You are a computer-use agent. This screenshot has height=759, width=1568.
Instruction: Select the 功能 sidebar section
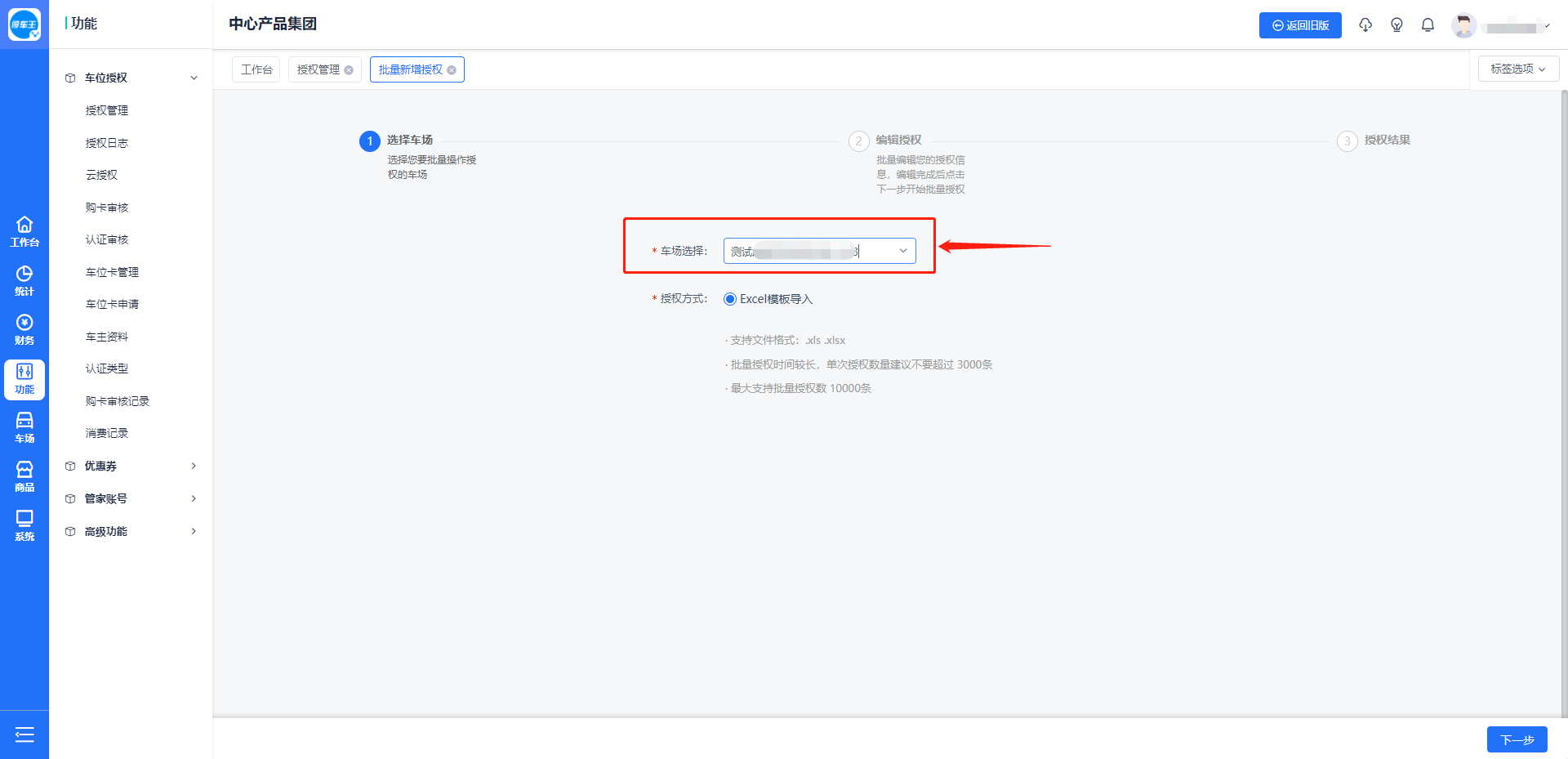click(24, 379)
